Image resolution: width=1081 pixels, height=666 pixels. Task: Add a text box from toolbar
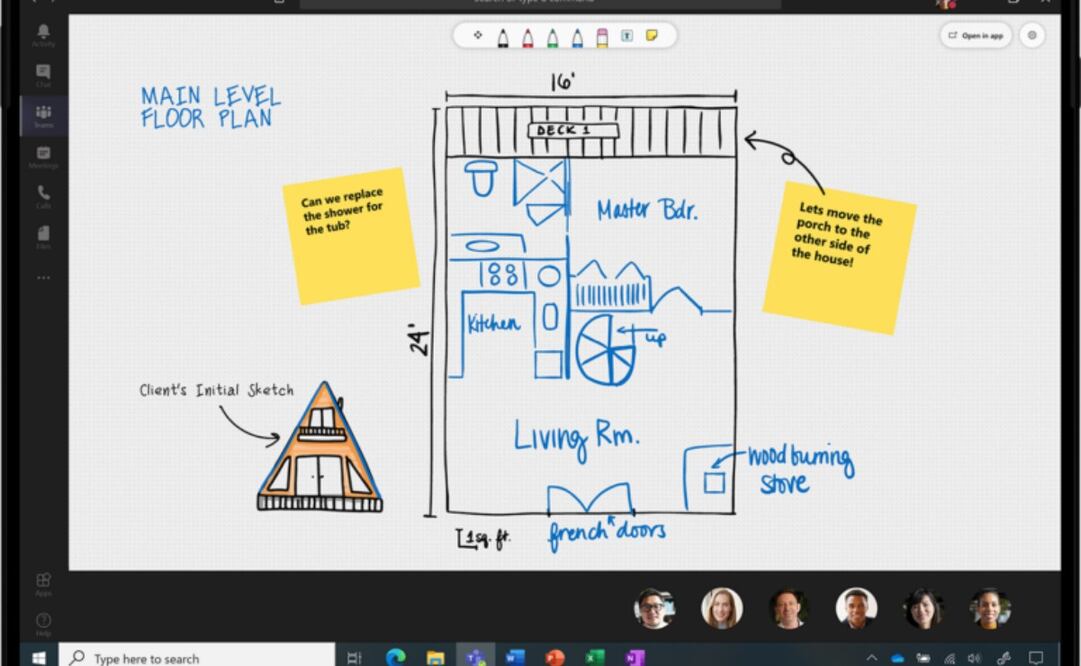click(x=627, y=36)
